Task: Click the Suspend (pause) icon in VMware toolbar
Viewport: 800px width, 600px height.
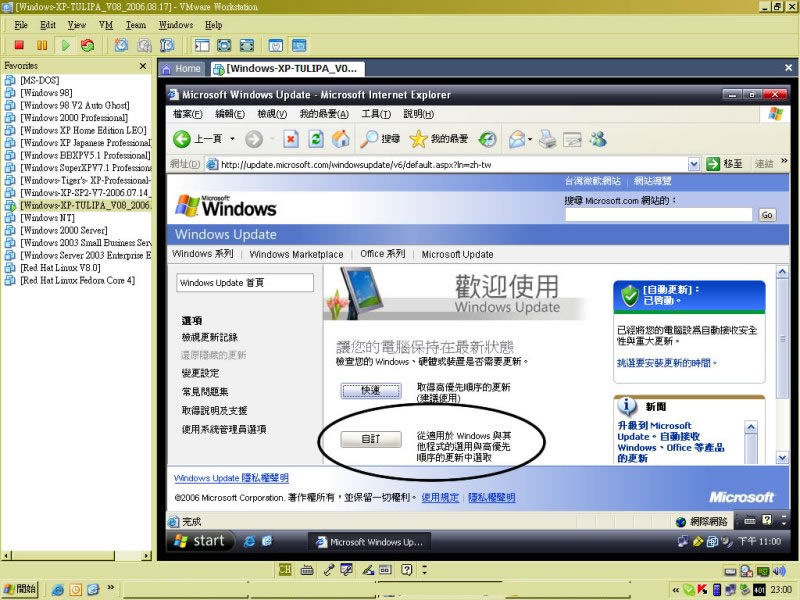Action: click(42, 45)
